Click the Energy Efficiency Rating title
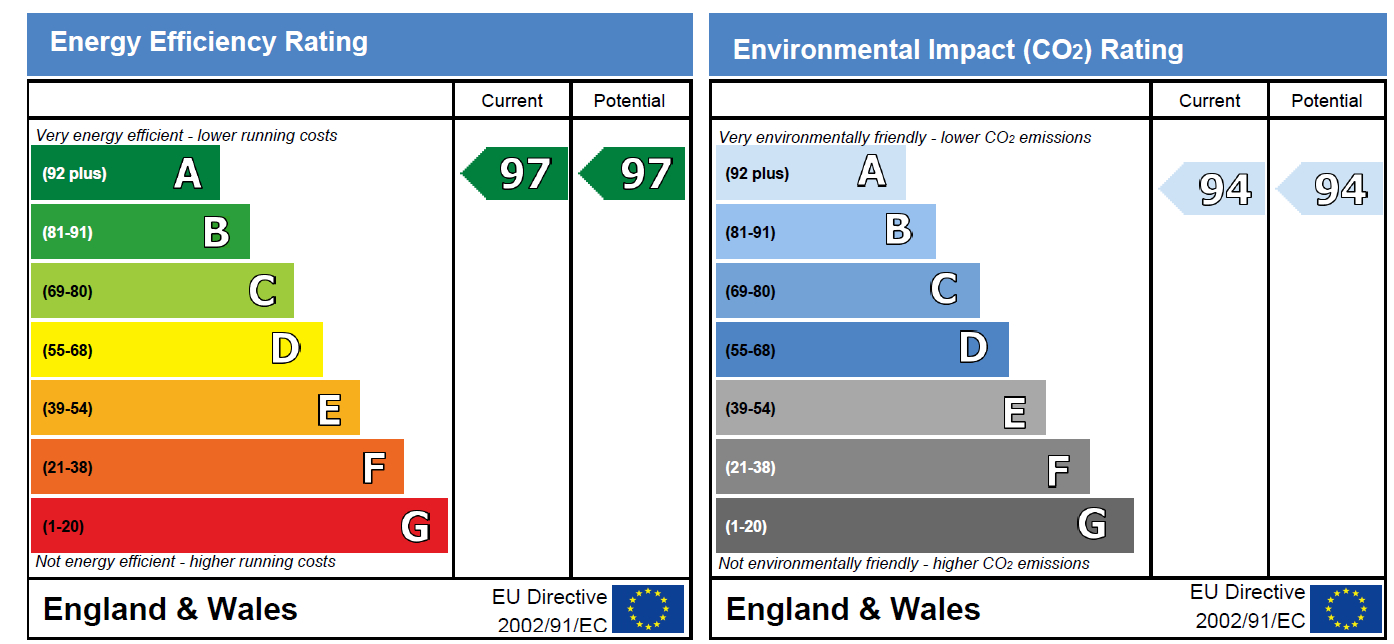The image size is (1394, 644). pos(209,43)
